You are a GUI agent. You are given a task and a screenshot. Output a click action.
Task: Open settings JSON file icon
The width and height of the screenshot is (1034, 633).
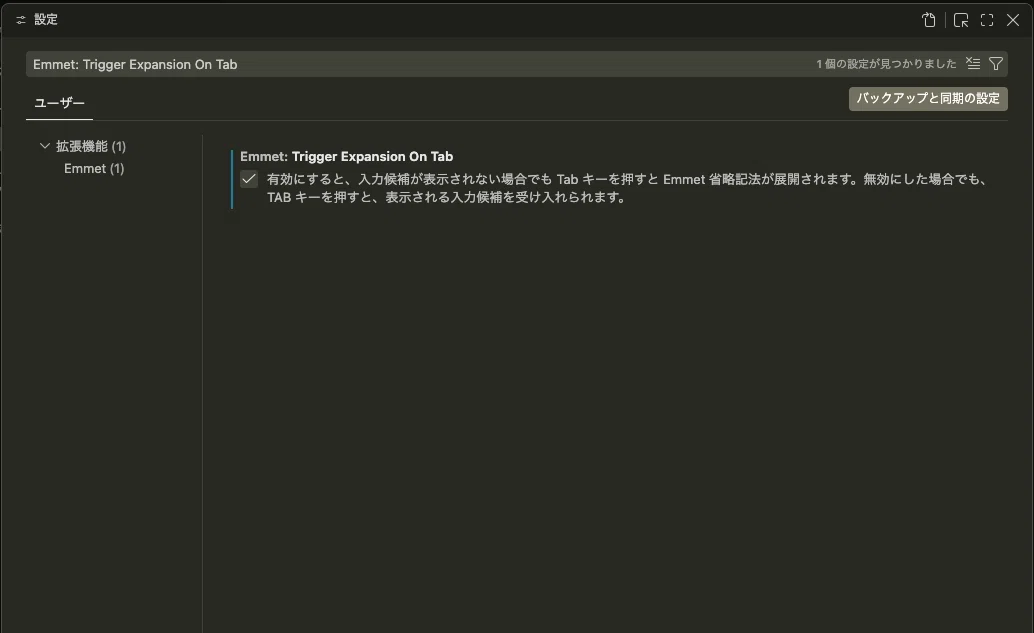(929, 20)
